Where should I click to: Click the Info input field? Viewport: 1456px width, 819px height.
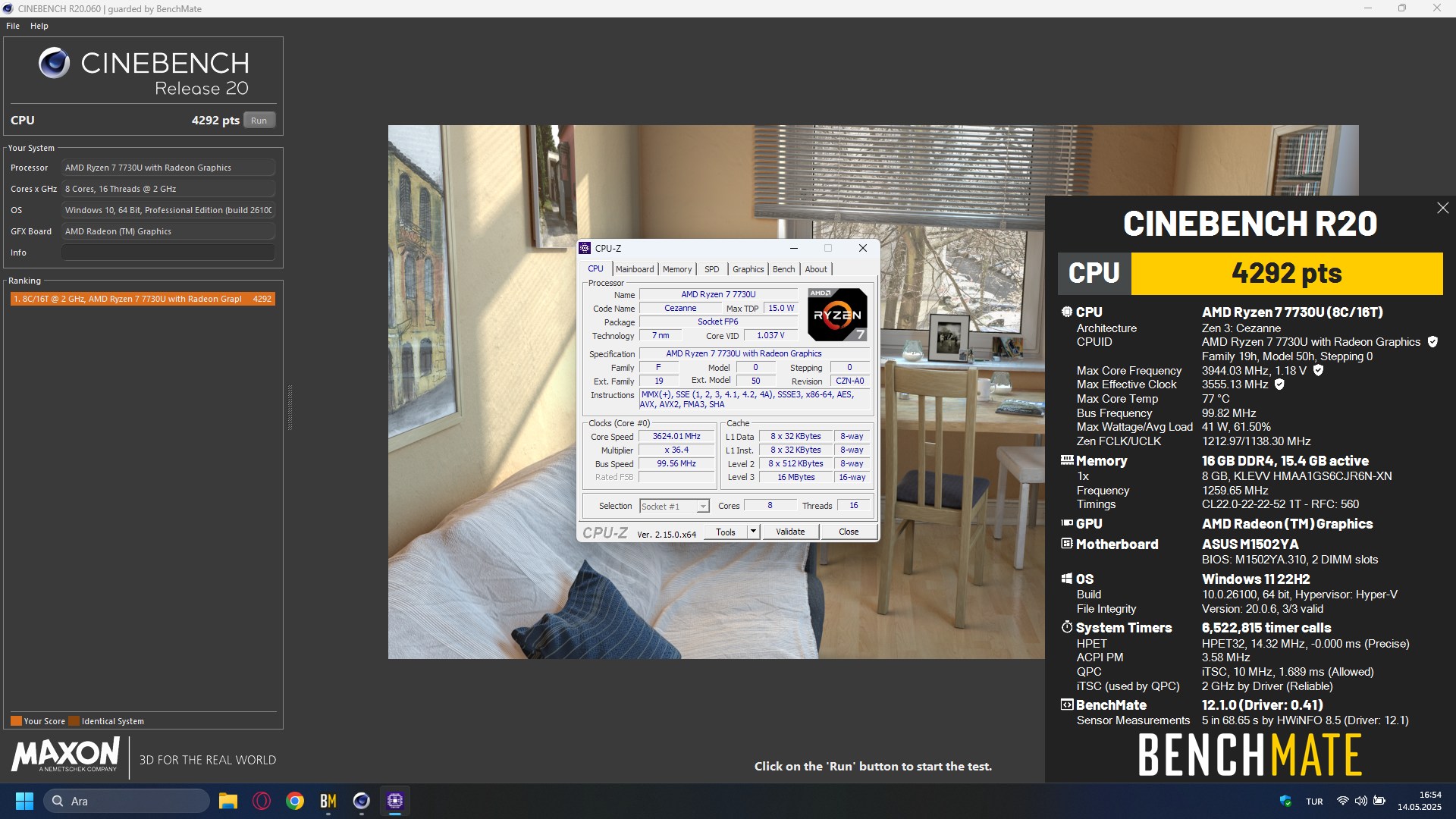(168, 253)
